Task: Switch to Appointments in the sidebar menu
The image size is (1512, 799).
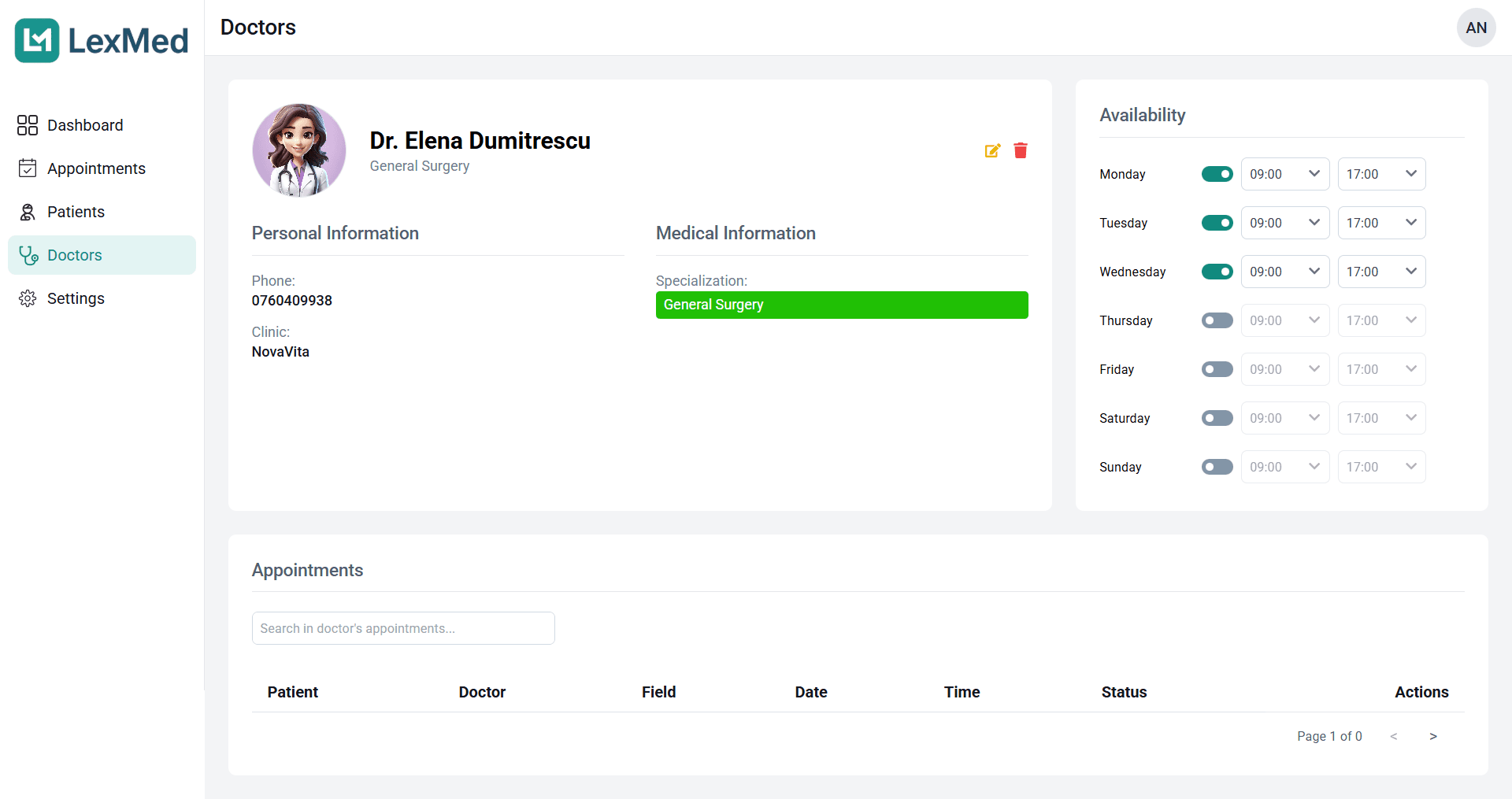Action: [x=94, y=168]
